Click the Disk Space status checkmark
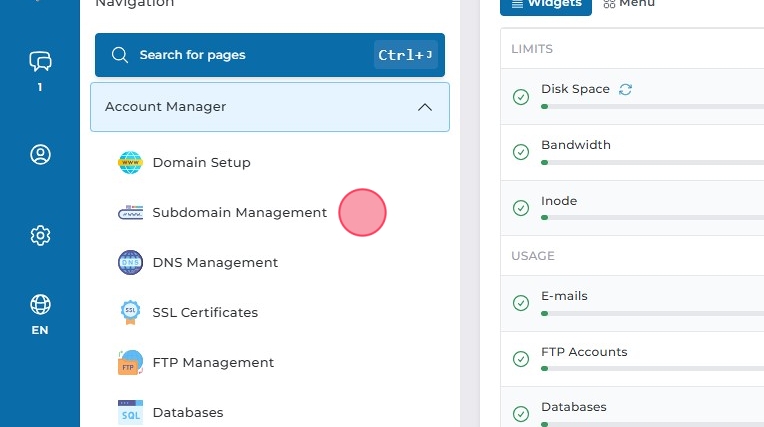Screen dimensions: 764x427 [x=521, y=97]
